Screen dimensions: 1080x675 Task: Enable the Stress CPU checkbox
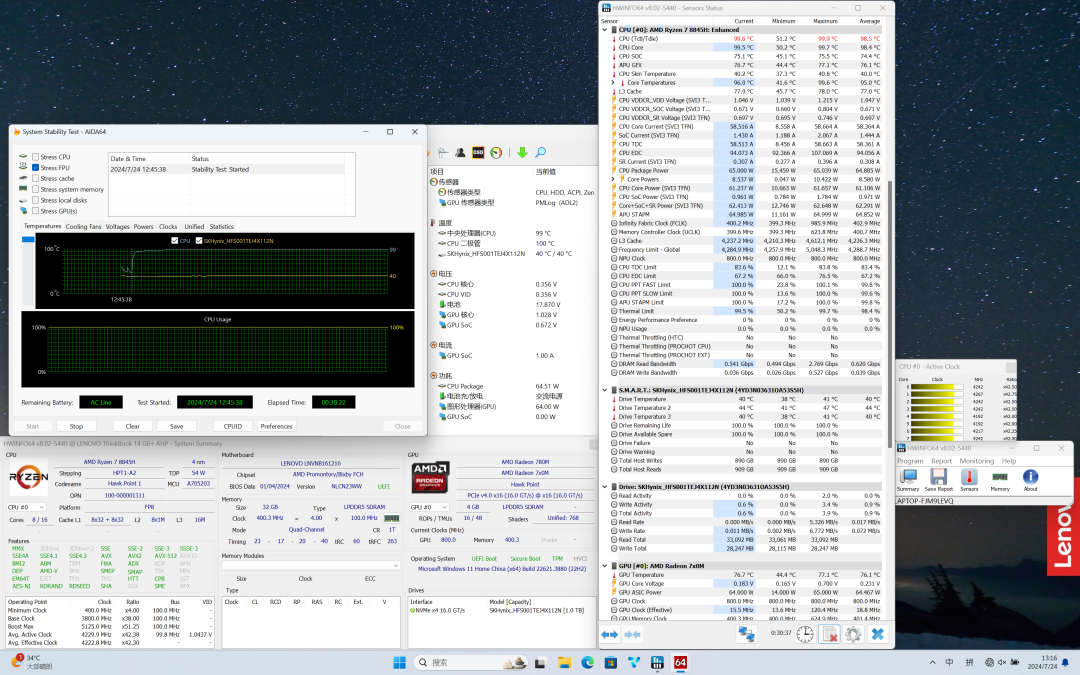[x=36, y=157]
